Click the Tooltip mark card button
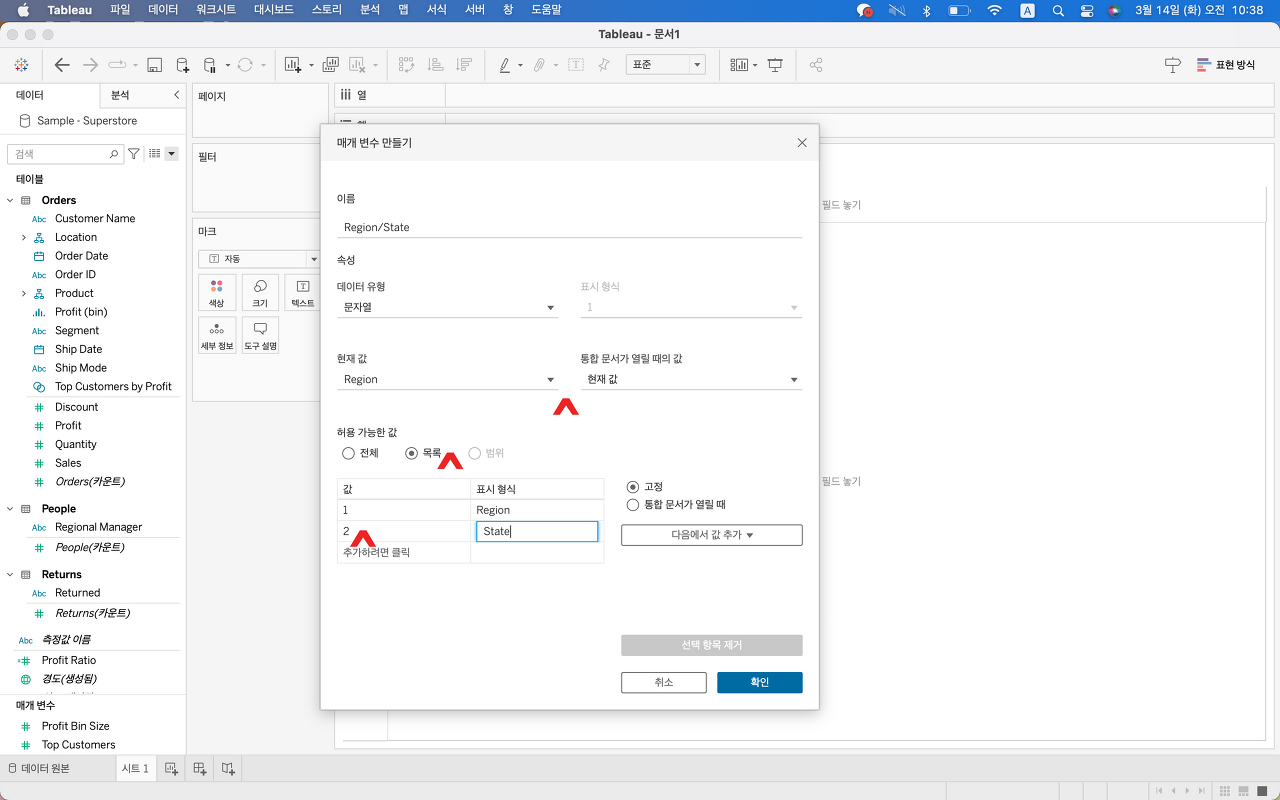The width and height of the screenshot is (1280, 800). pyautogui.click(x=260, y=335)
